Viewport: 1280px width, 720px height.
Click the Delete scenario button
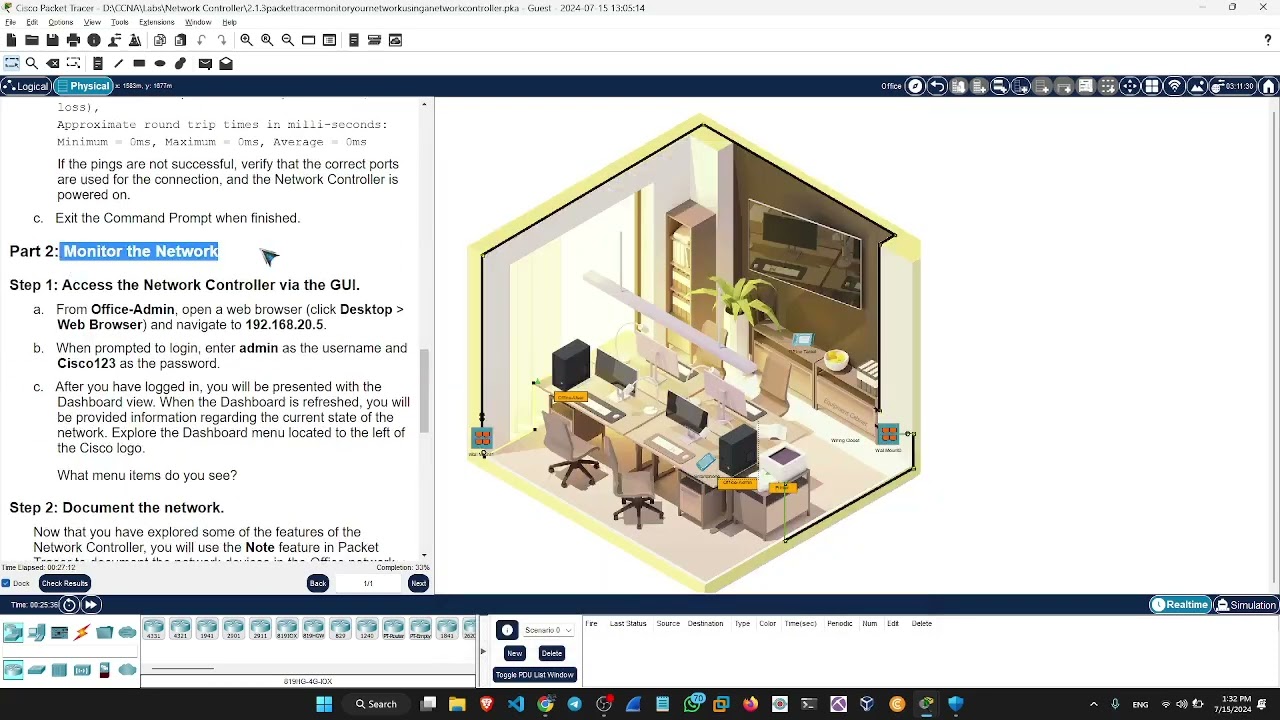tap(551, 653)
